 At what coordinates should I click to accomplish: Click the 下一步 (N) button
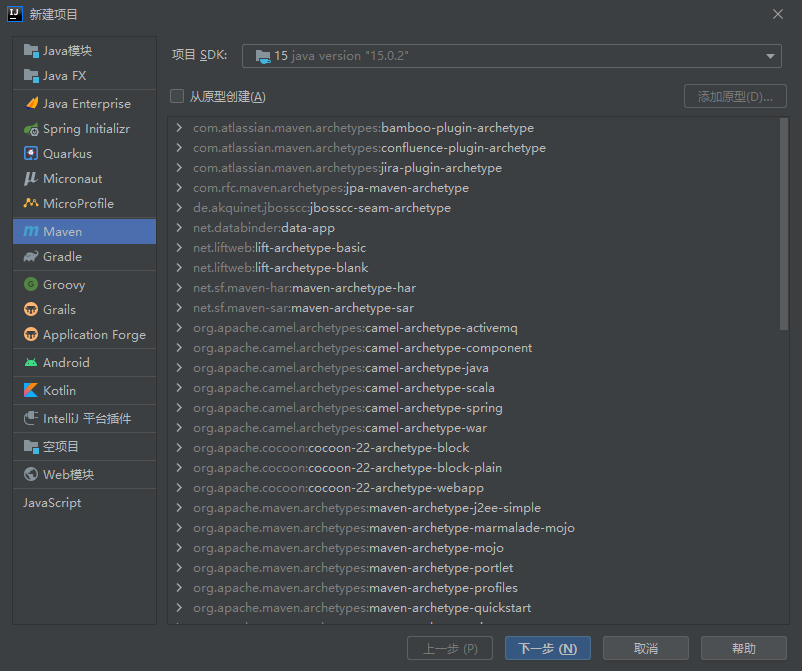tap(547, 649)
